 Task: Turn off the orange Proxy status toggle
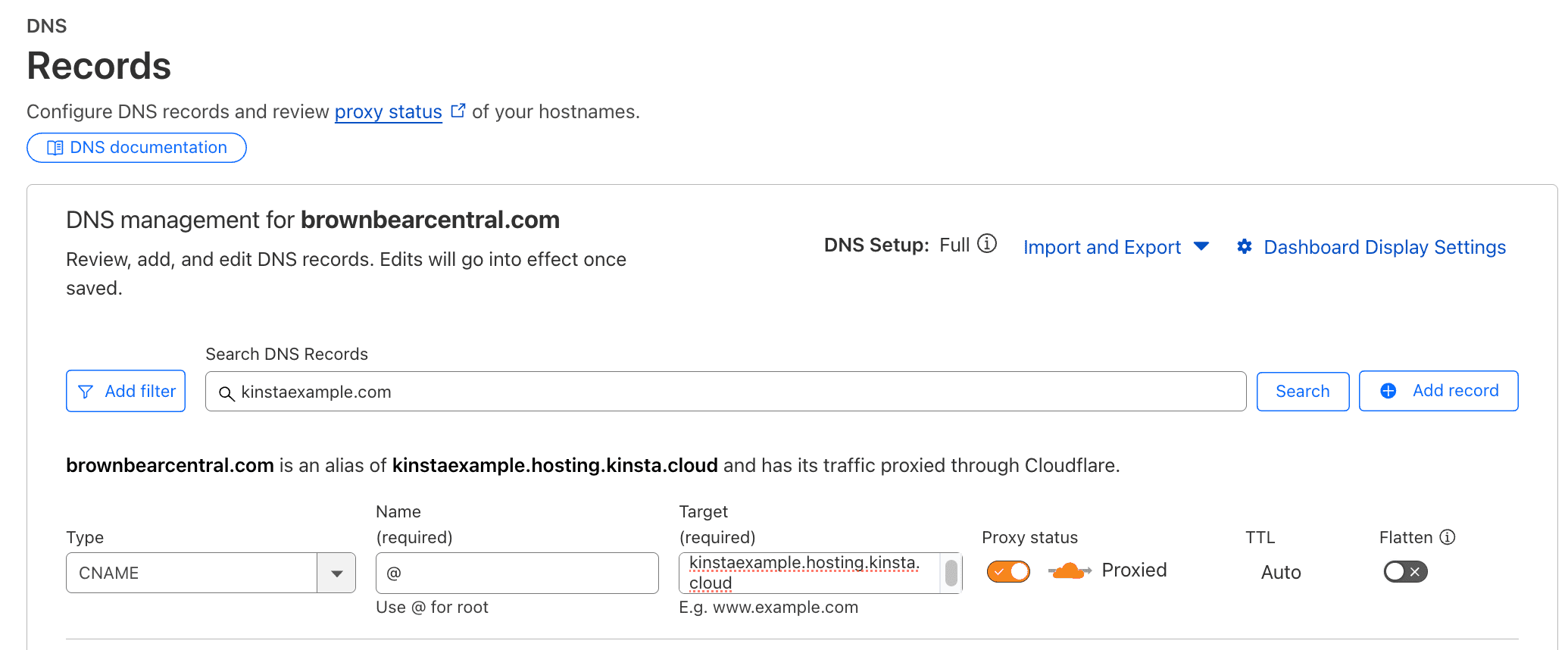pyautogui.click(x=1007, y=571)
